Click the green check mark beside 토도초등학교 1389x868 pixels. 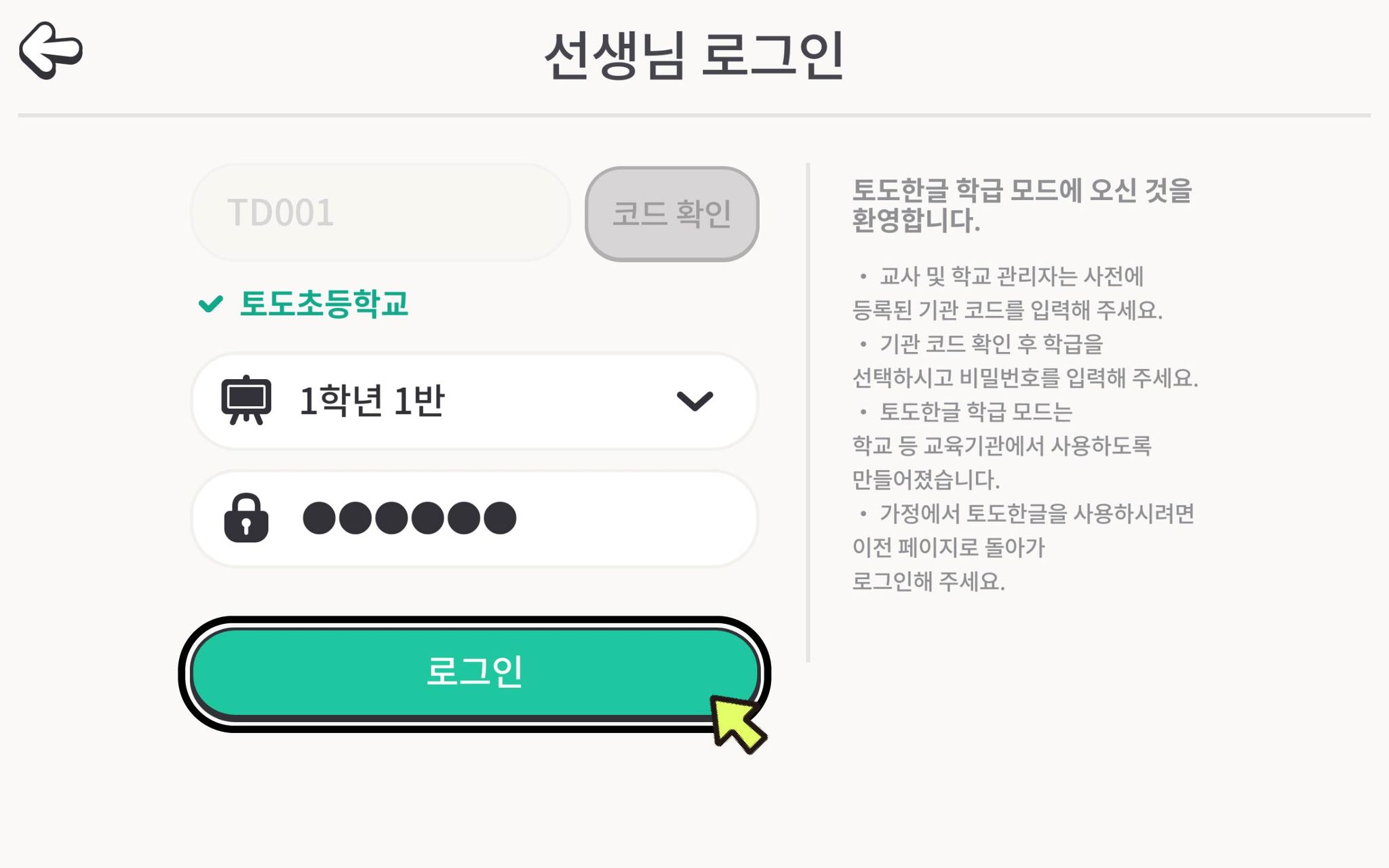click(210, 304)
